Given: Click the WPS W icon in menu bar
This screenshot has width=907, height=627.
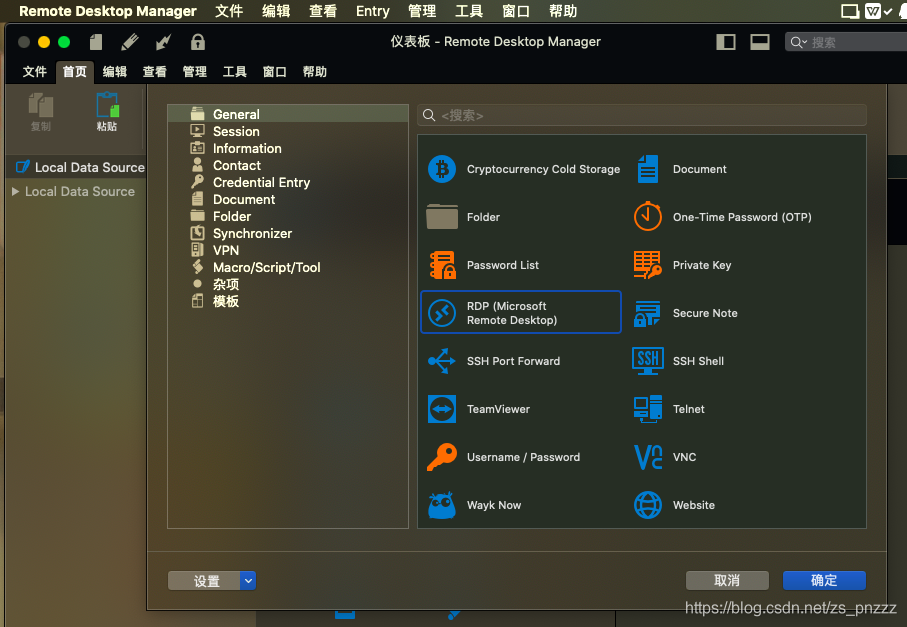Looking at the screenshot, I should tap(873, 11).
